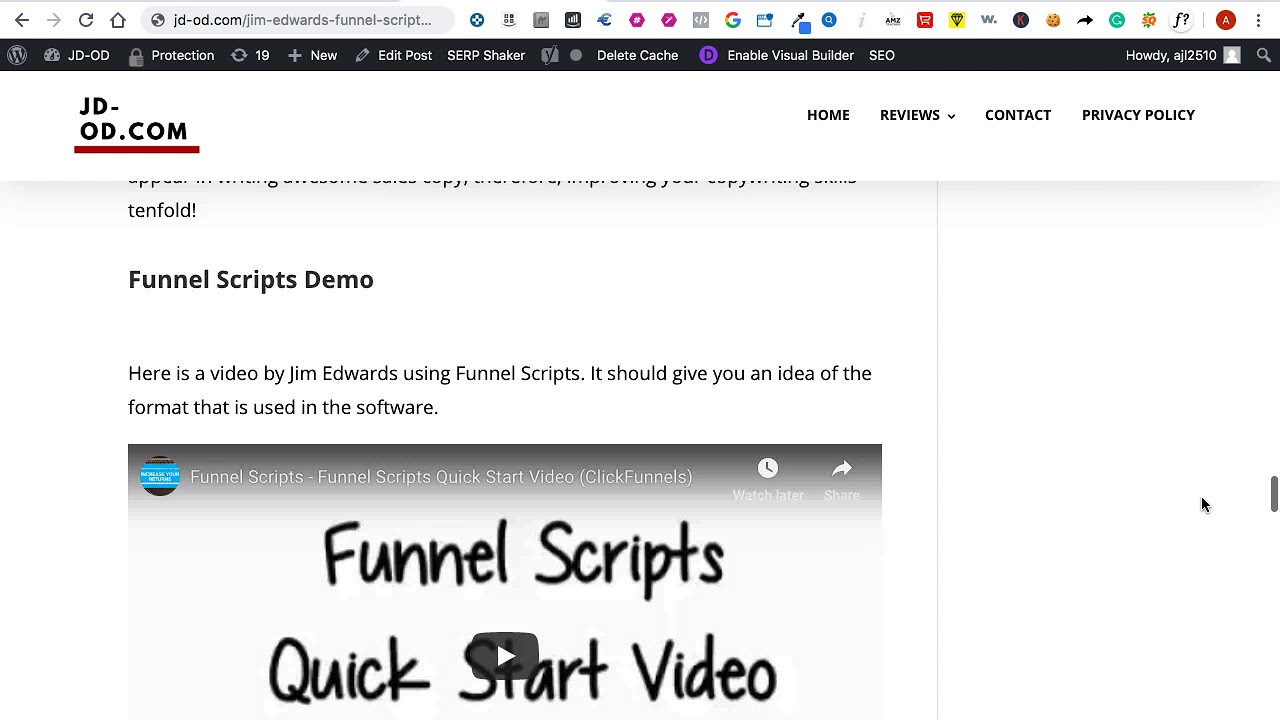The width and height of the screenshot is (1280, 720).
Task: Open the WordPress logo menu
Action: tap(17, 55)
